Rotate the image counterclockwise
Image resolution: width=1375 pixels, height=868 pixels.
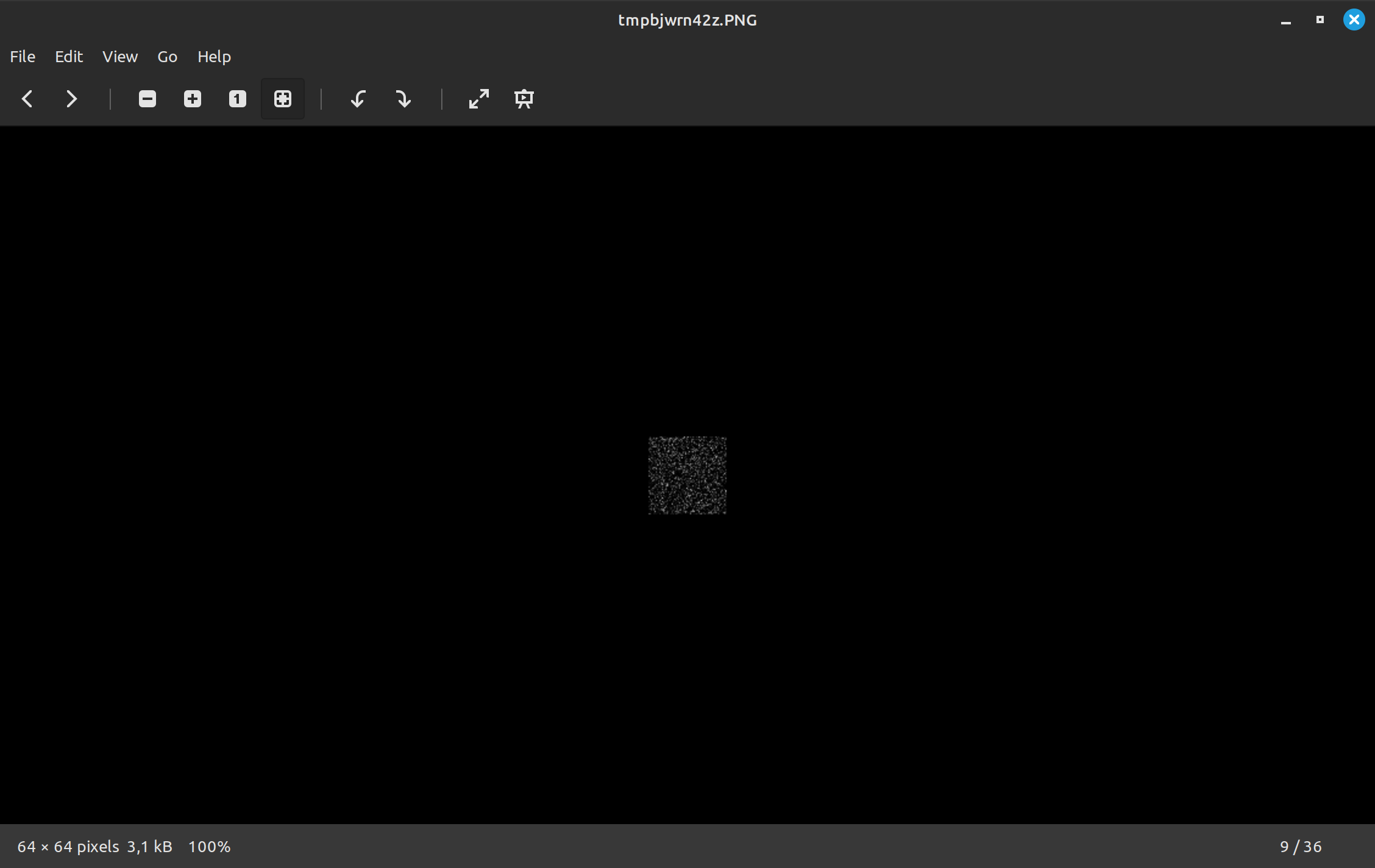pos(358,99)
